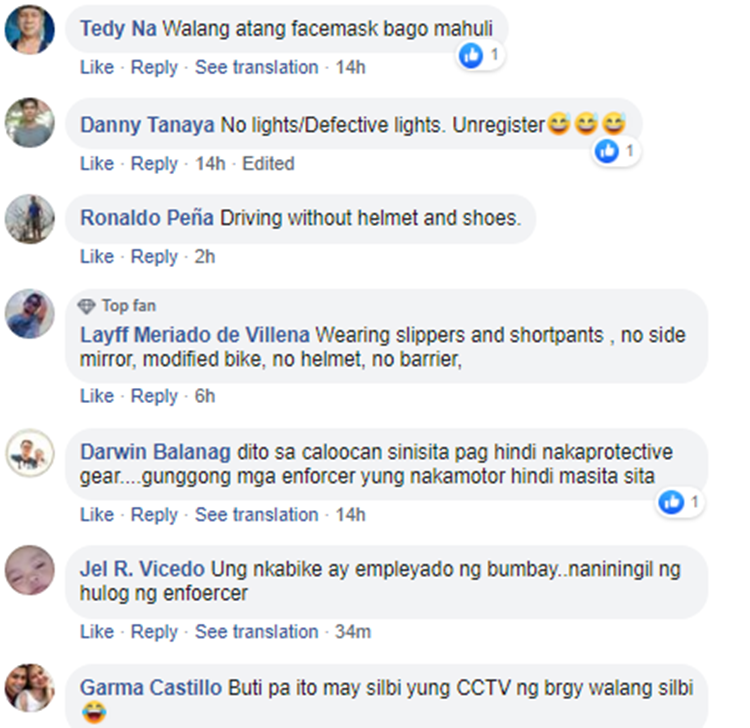This screenshot has height=728, width=750.
Task: Open Layff Meriado de Villena's profile name
Action: click(195, 335)
